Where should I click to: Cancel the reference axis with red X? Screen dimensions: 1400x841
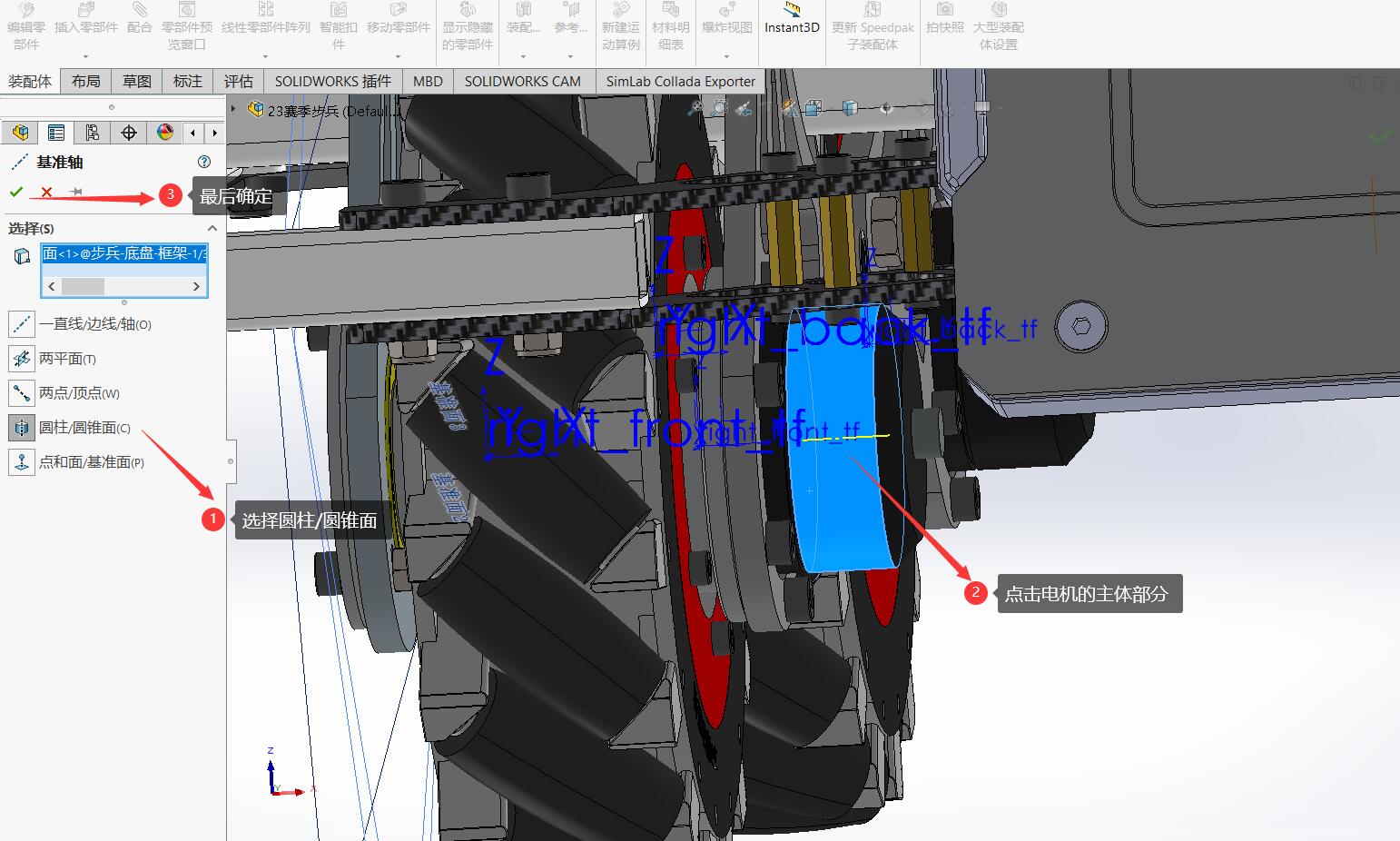click(x=46, y=192)
